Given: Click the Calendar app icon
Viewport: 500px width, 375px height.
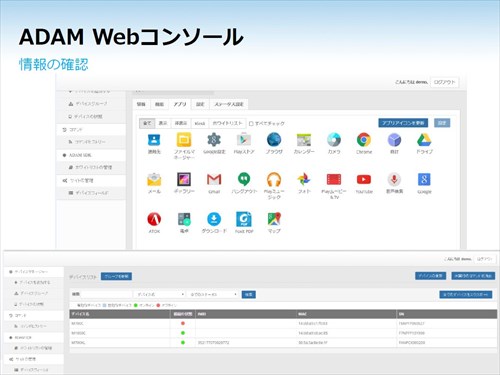Looking at the screenshot, I should [304, 140].
